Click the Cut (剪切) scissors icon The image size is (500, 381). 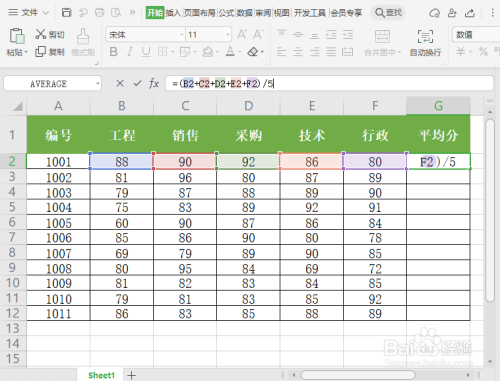tap(40, 34)
